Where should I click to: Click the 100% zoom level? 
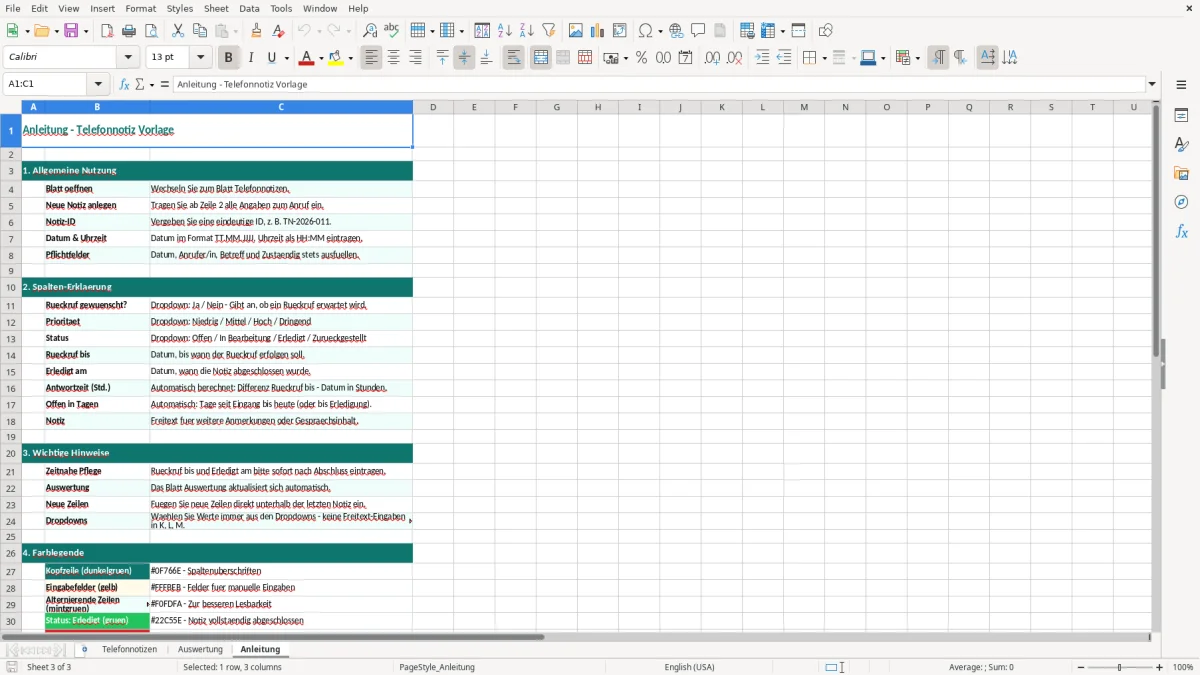point(1183,667)
